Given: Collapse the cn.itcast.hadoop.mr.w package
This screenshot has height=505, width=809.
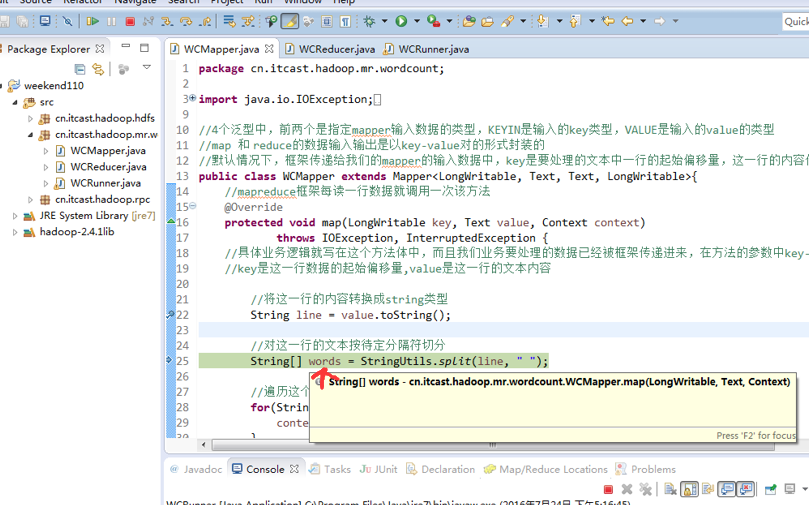Looking at the screenshot, I should click(30, 135).
